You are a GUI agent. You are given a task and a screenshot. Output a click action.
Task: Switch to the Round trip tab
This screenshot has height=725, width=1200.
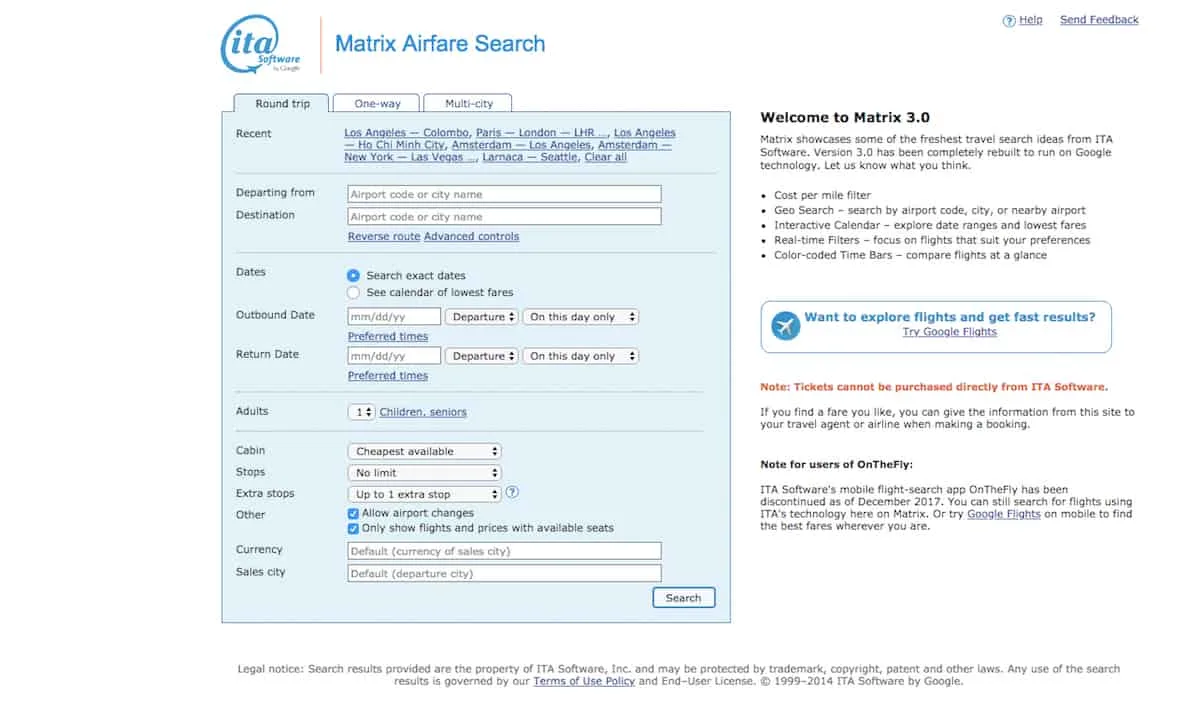click(x=282, y=103)
